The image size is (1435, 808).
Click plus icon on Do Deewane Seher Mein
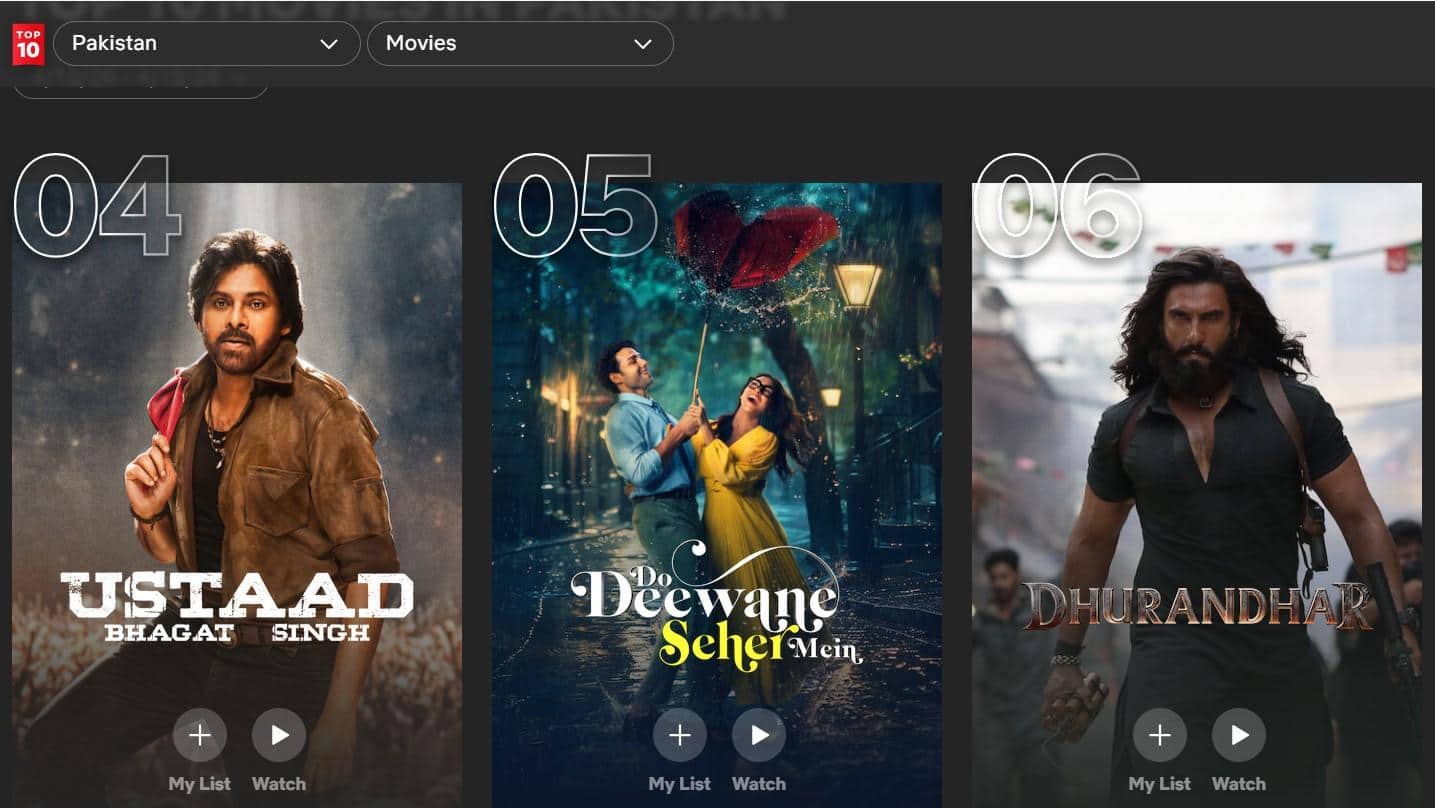click(680, 736)
